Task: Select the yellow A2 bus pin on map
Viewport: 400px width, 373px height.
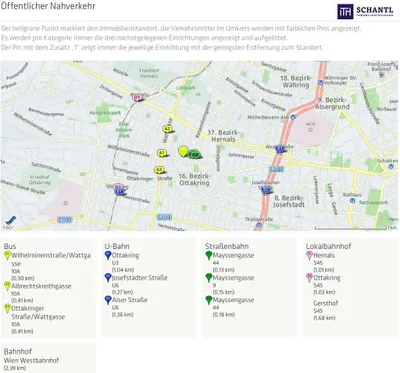Action: (167, 129)
